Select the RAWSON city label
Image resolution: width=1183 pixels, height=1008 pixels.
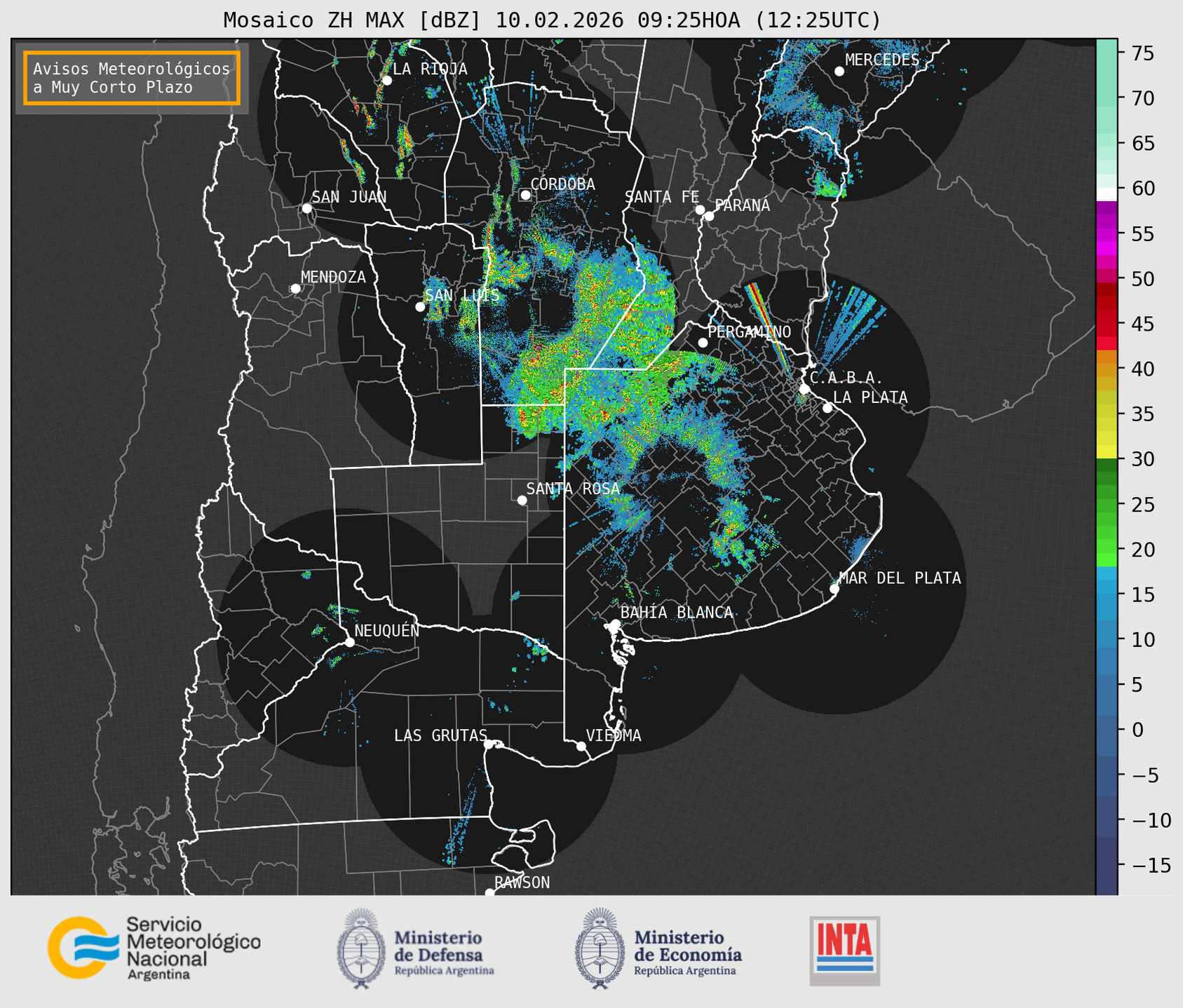click(x=522, y=883)
